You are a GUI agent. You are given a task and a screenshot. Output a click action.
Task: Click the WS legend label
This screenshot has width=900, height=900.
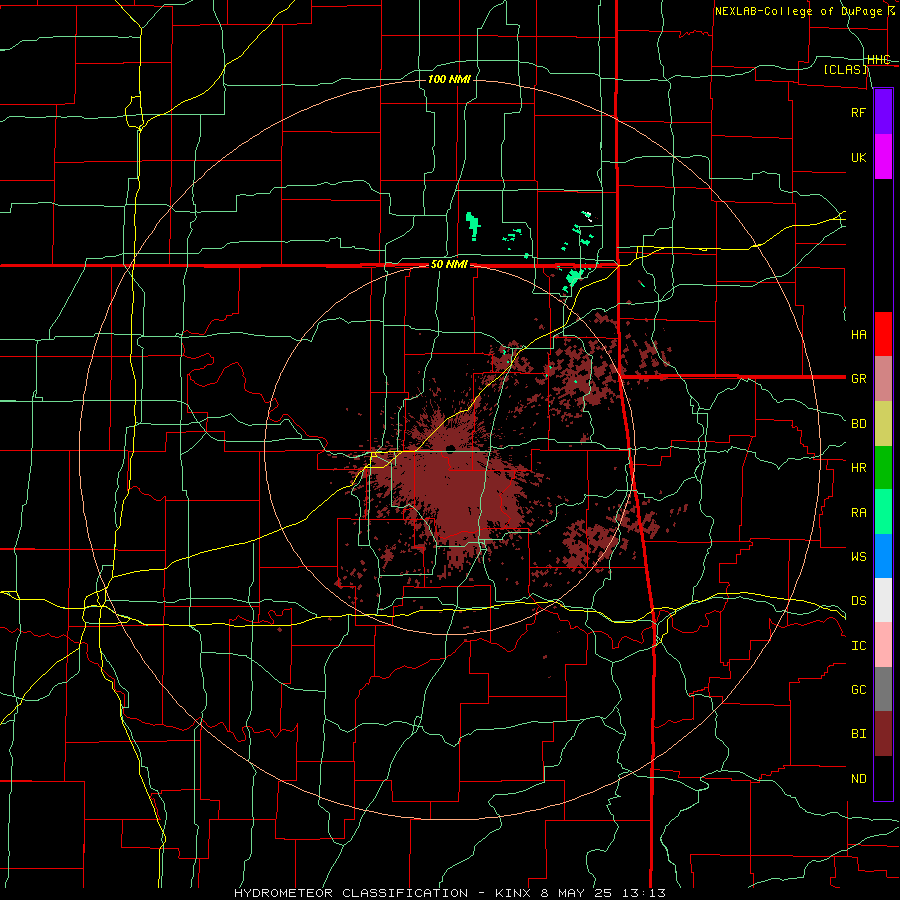point(858,556)
